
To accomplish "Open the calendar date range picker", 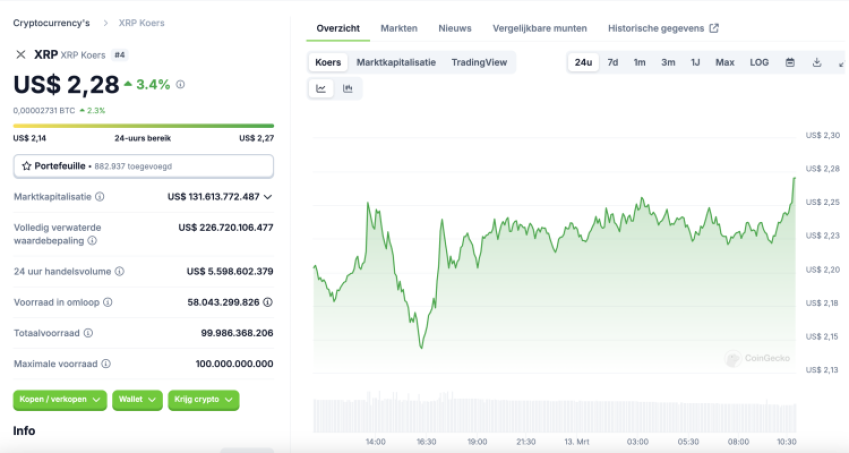I will [790, 63].
